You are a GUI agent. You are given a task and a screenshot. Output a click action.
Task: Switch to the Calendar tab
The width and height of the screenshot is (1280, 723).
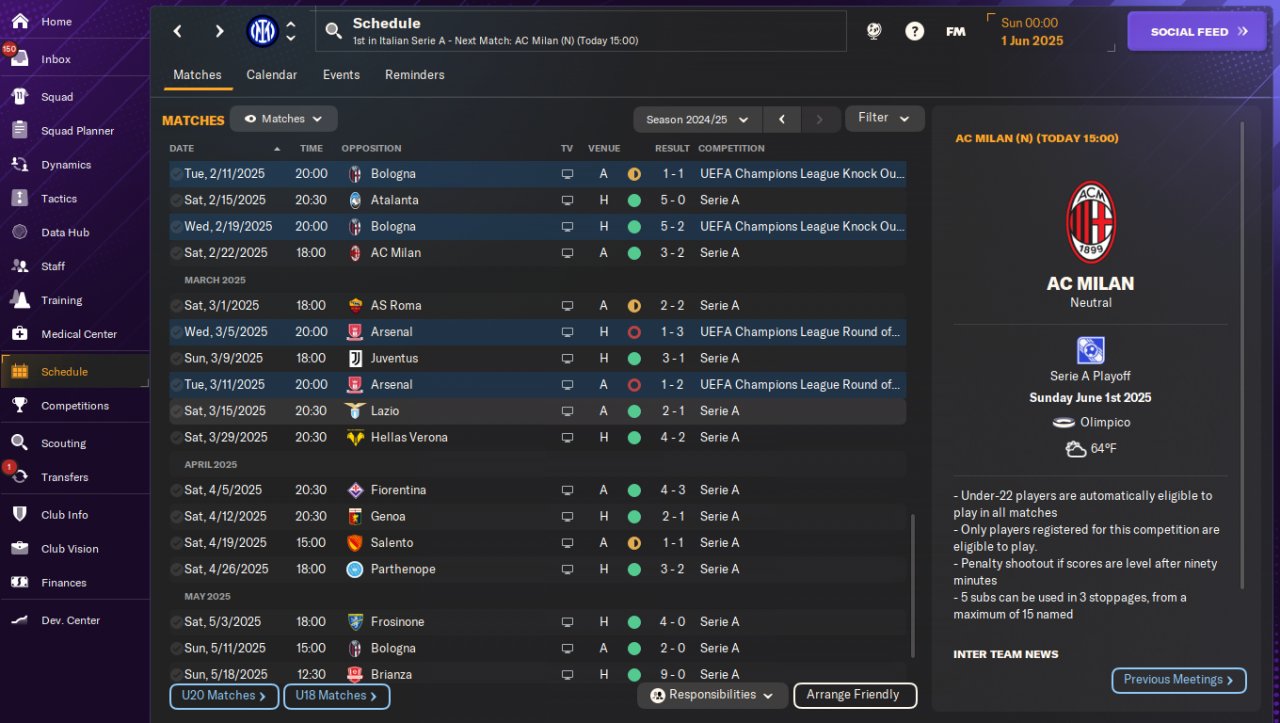(x=271, y=75)
